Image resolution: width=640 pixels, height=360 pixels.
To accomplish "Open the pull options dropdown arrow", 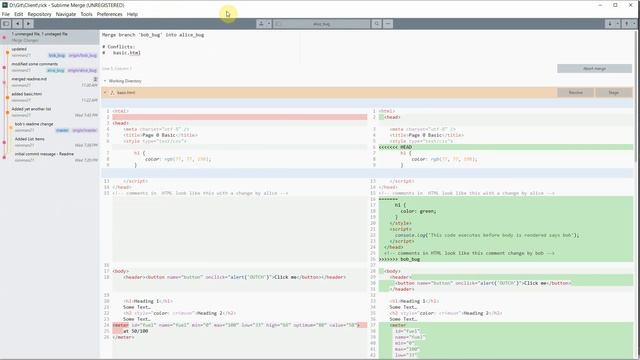I will tap(617, 24).
